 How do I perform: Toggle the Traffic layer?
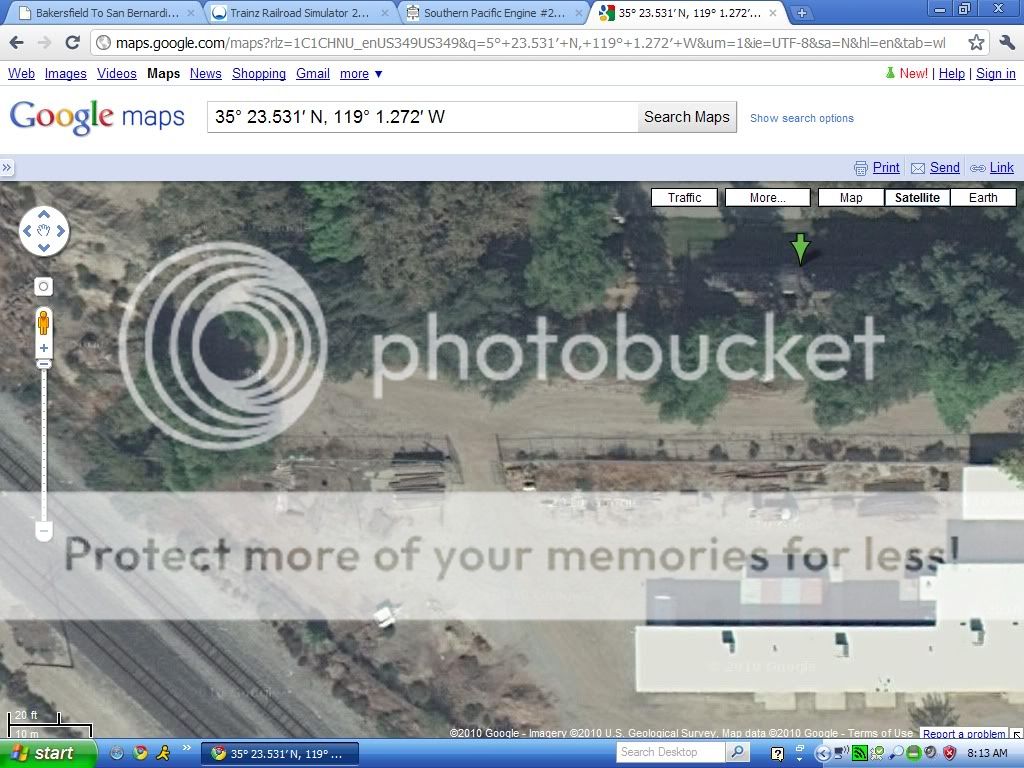(684, 197)
